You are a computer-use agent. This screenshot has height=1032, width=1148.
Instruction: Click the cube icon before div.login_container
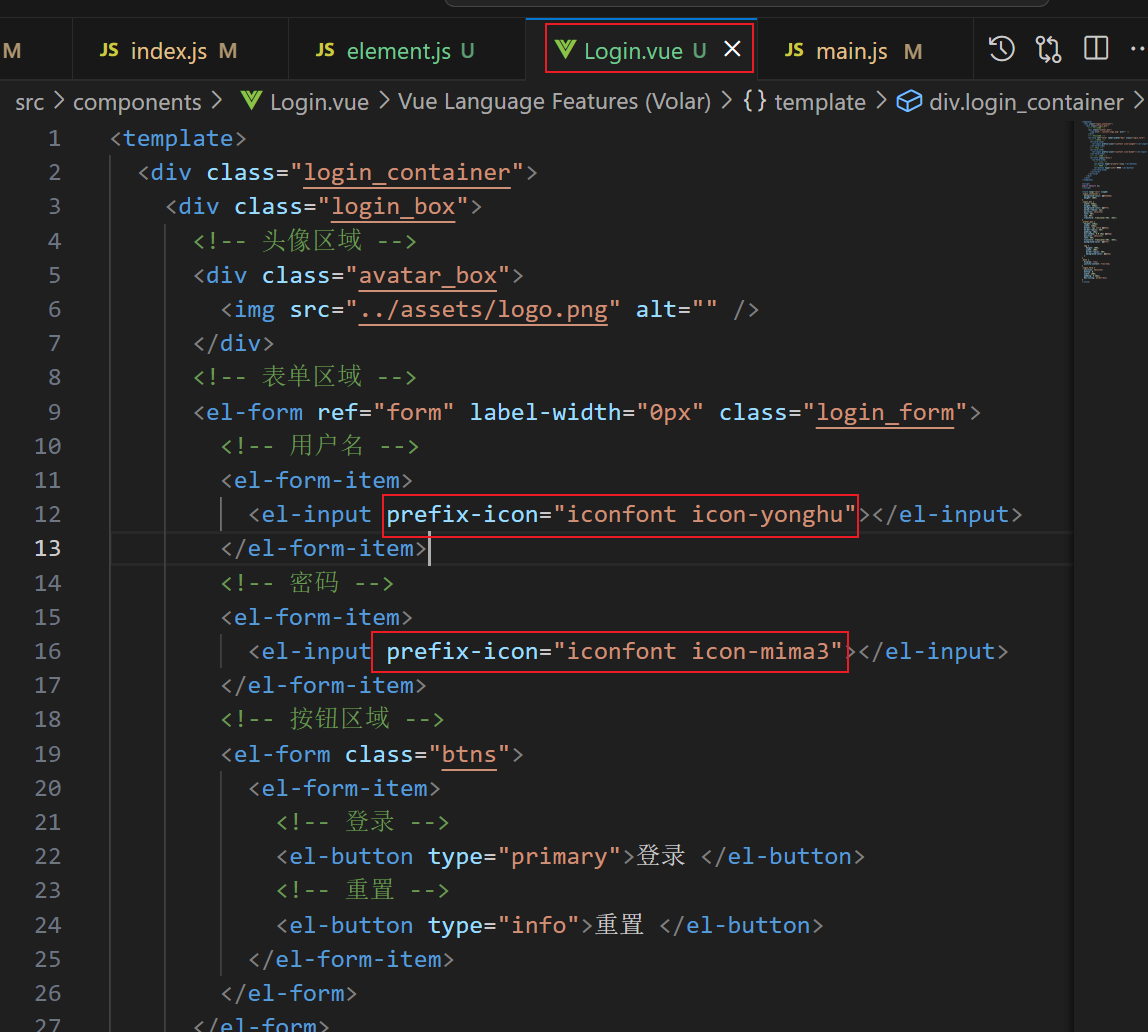point(909,101)
